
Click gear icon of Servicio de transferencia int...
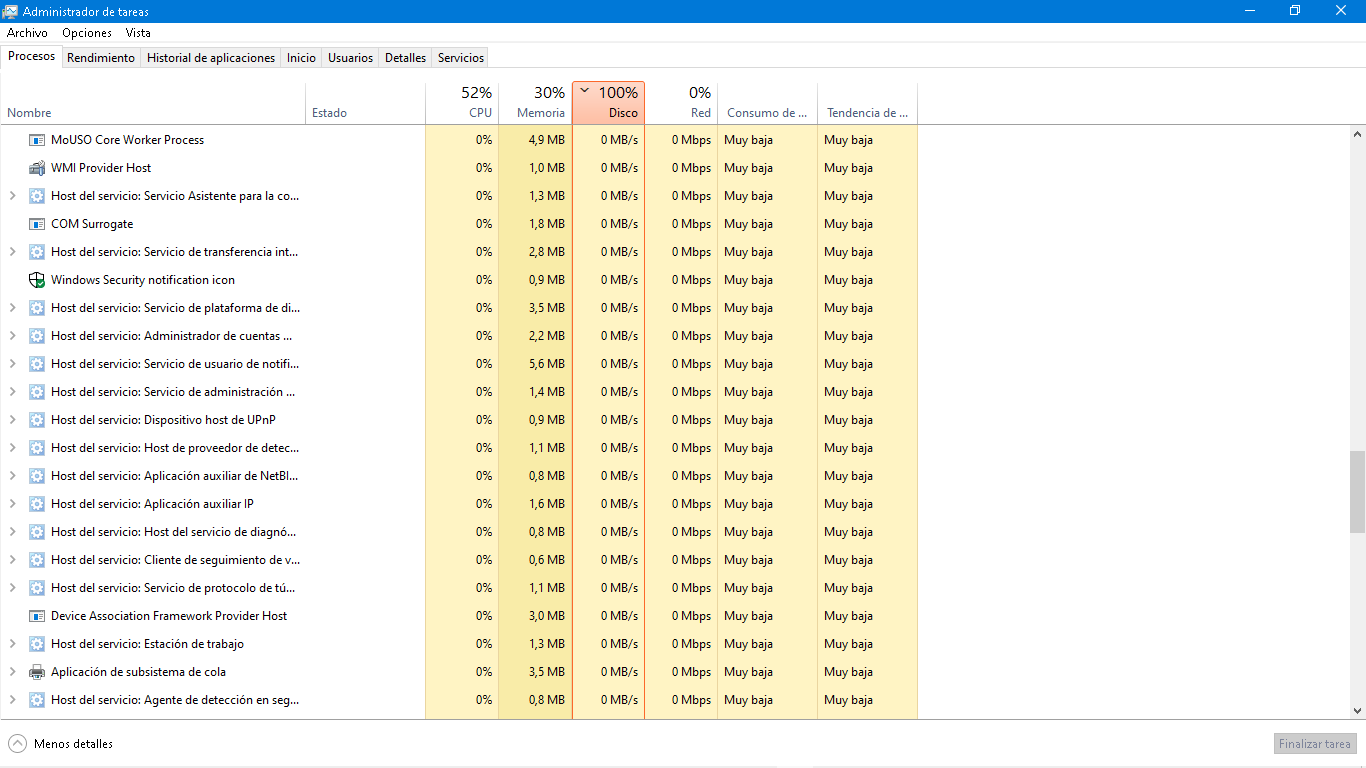click(37, 252)
